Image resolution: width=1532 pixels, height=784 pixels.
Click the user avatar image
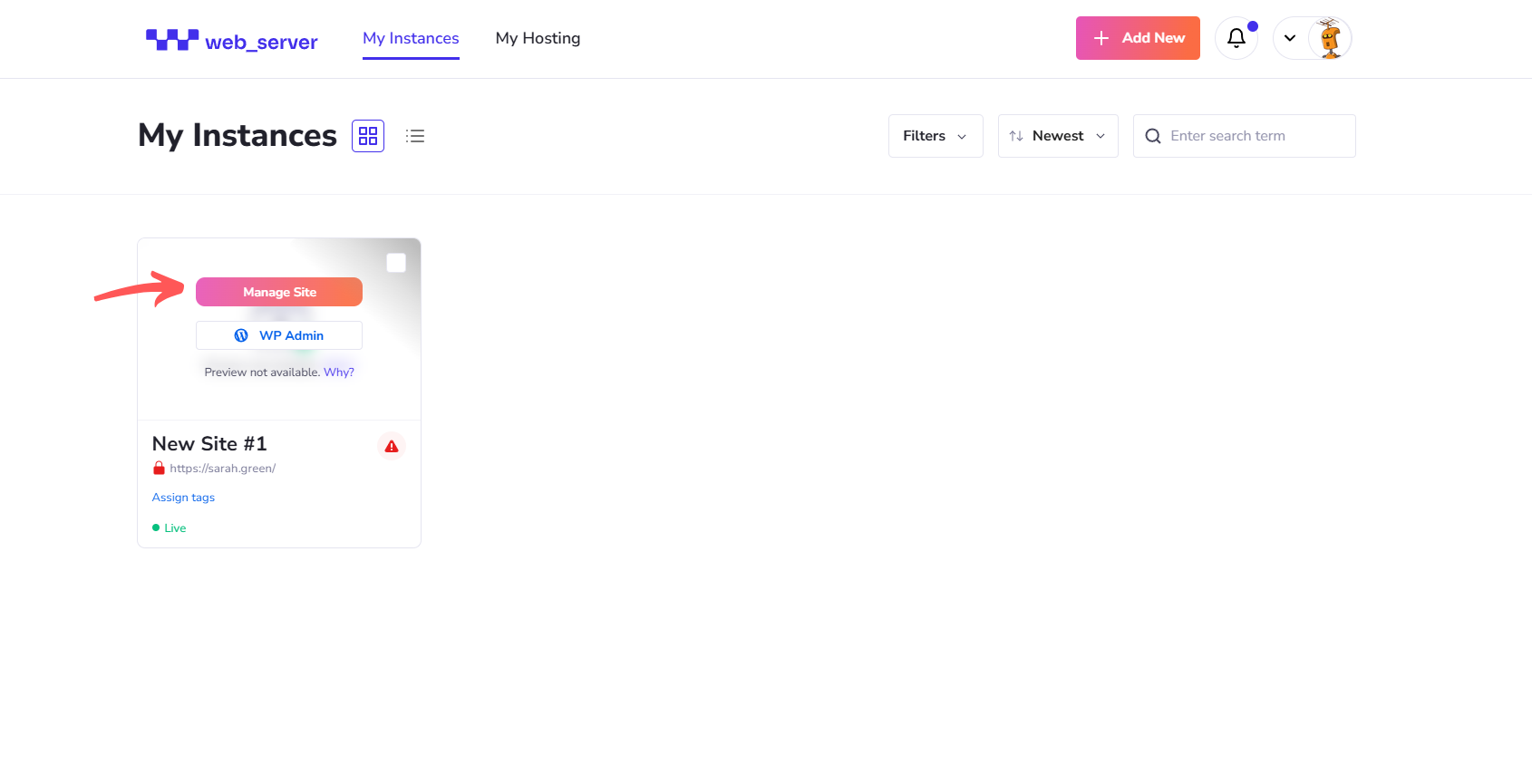click(x=1330, y=38)
